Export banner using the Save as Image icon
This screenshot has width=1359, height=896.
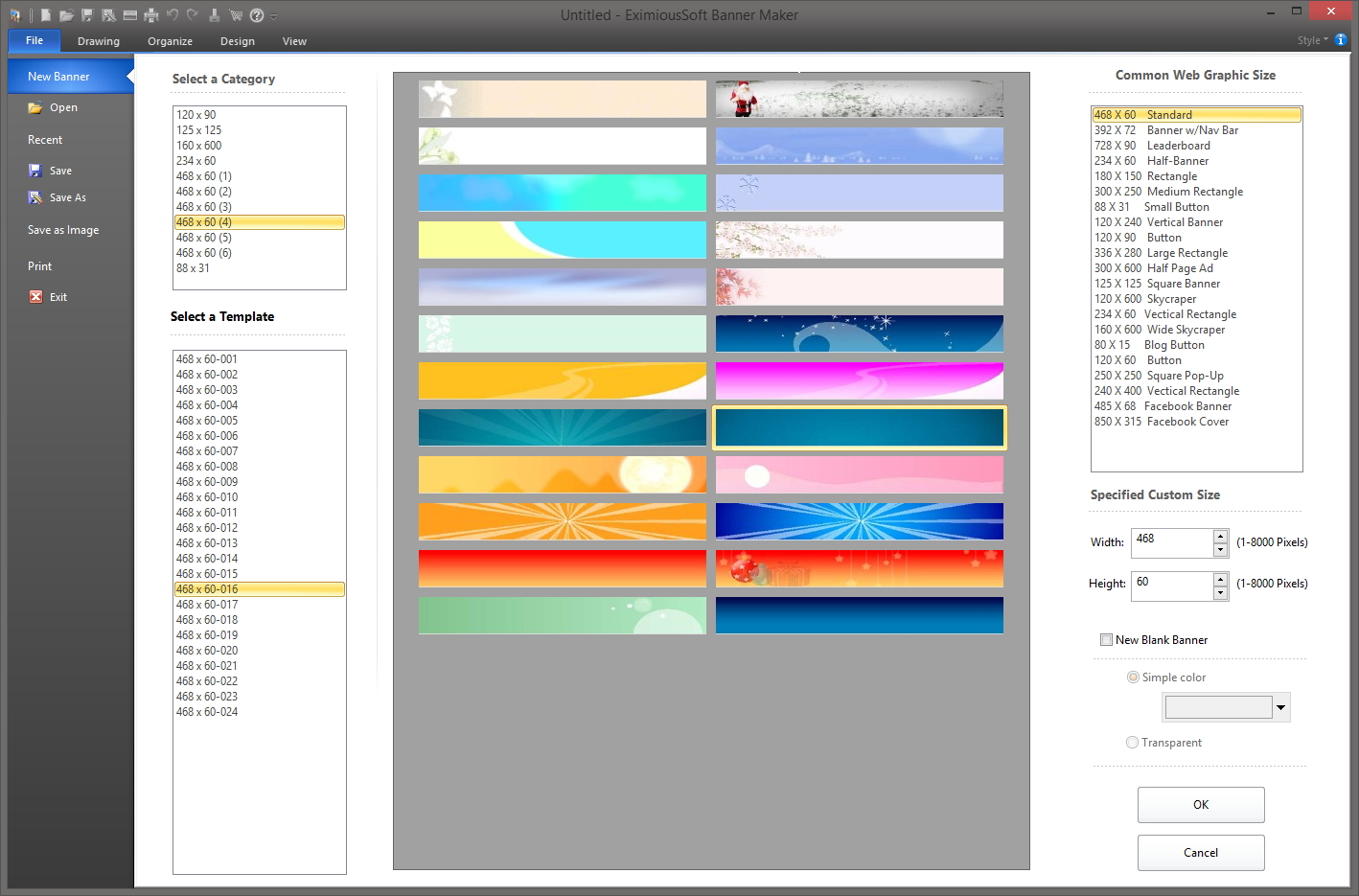tap(130, 14)
